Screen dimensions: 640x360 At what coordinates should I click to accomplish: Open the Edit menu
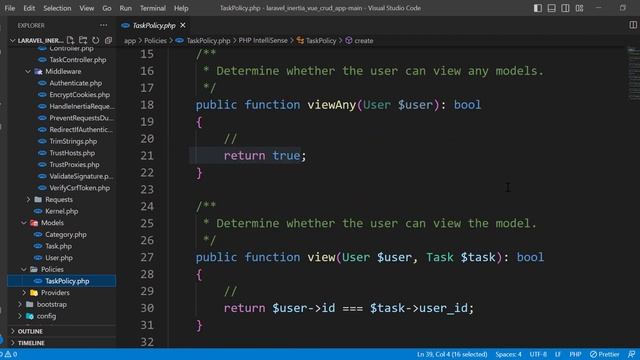29,8
